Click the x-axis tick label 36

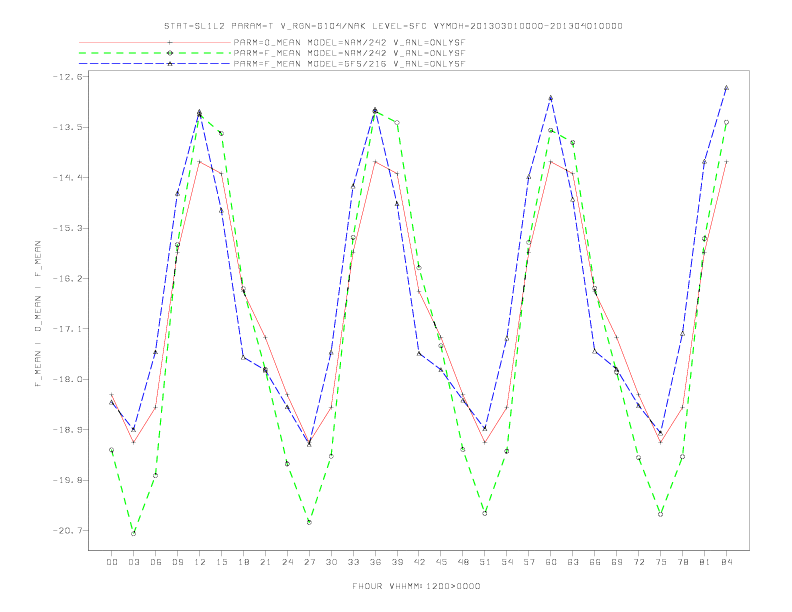pyautogui.click(x=375, y=562)
